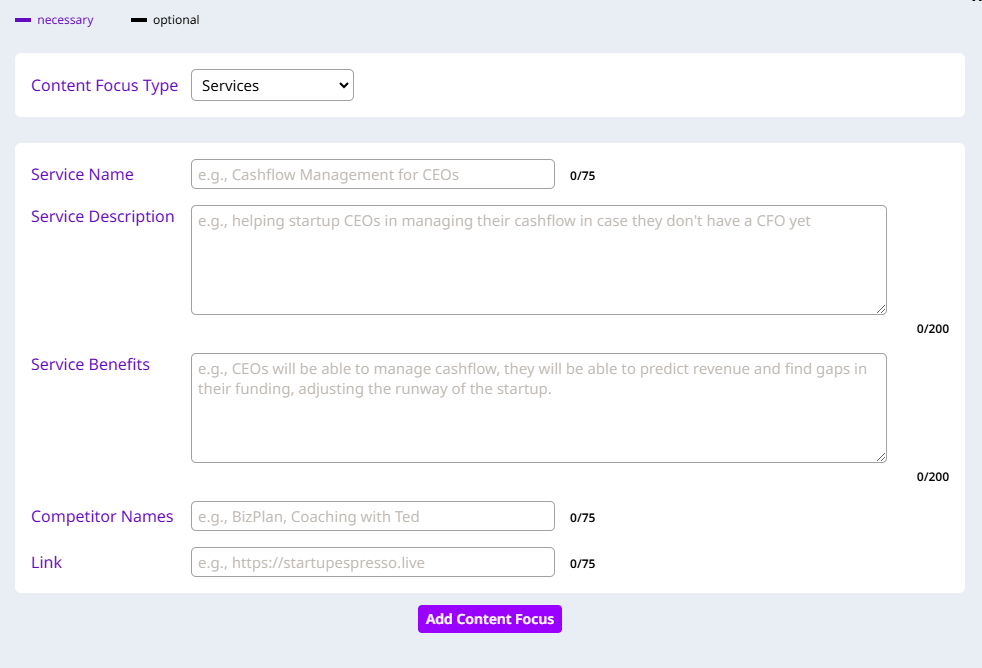Click the black optional legend marker

[139, 20]
